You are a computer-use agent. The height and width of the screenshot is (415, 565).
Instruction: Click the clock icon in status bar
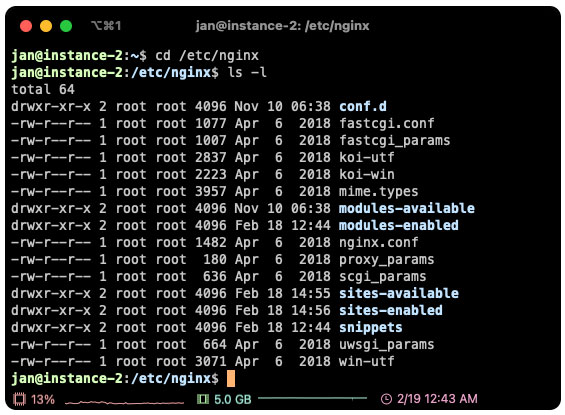click(x=386, y=399)
